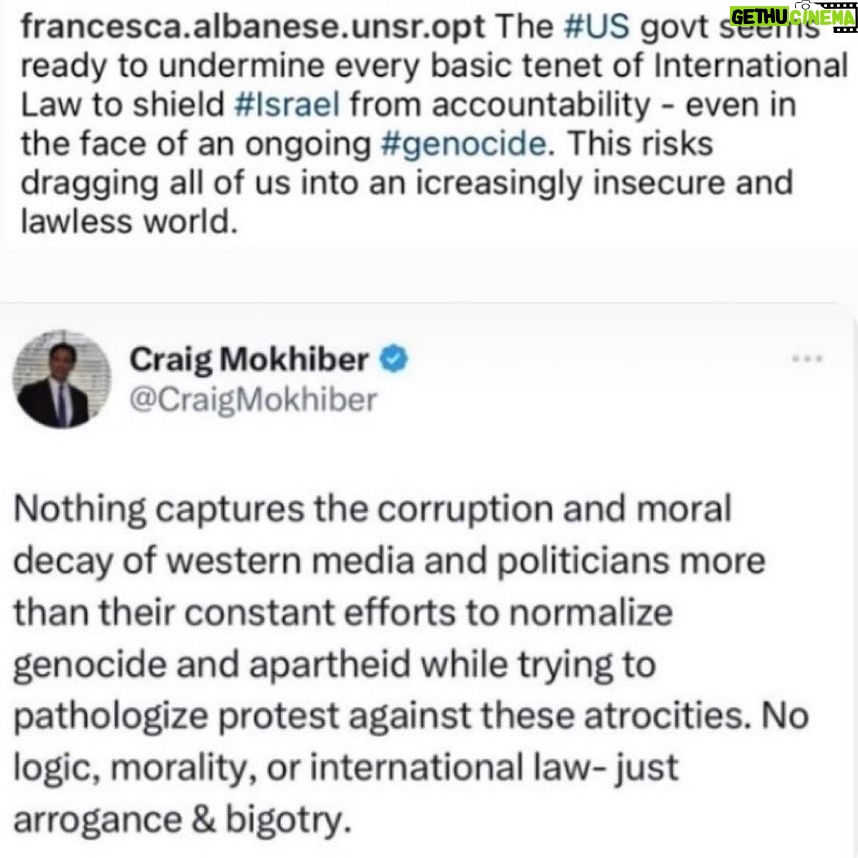Click the Craig Mokhiber display name
The width and height of the screenshot is (858, 858).
[249, 360]
